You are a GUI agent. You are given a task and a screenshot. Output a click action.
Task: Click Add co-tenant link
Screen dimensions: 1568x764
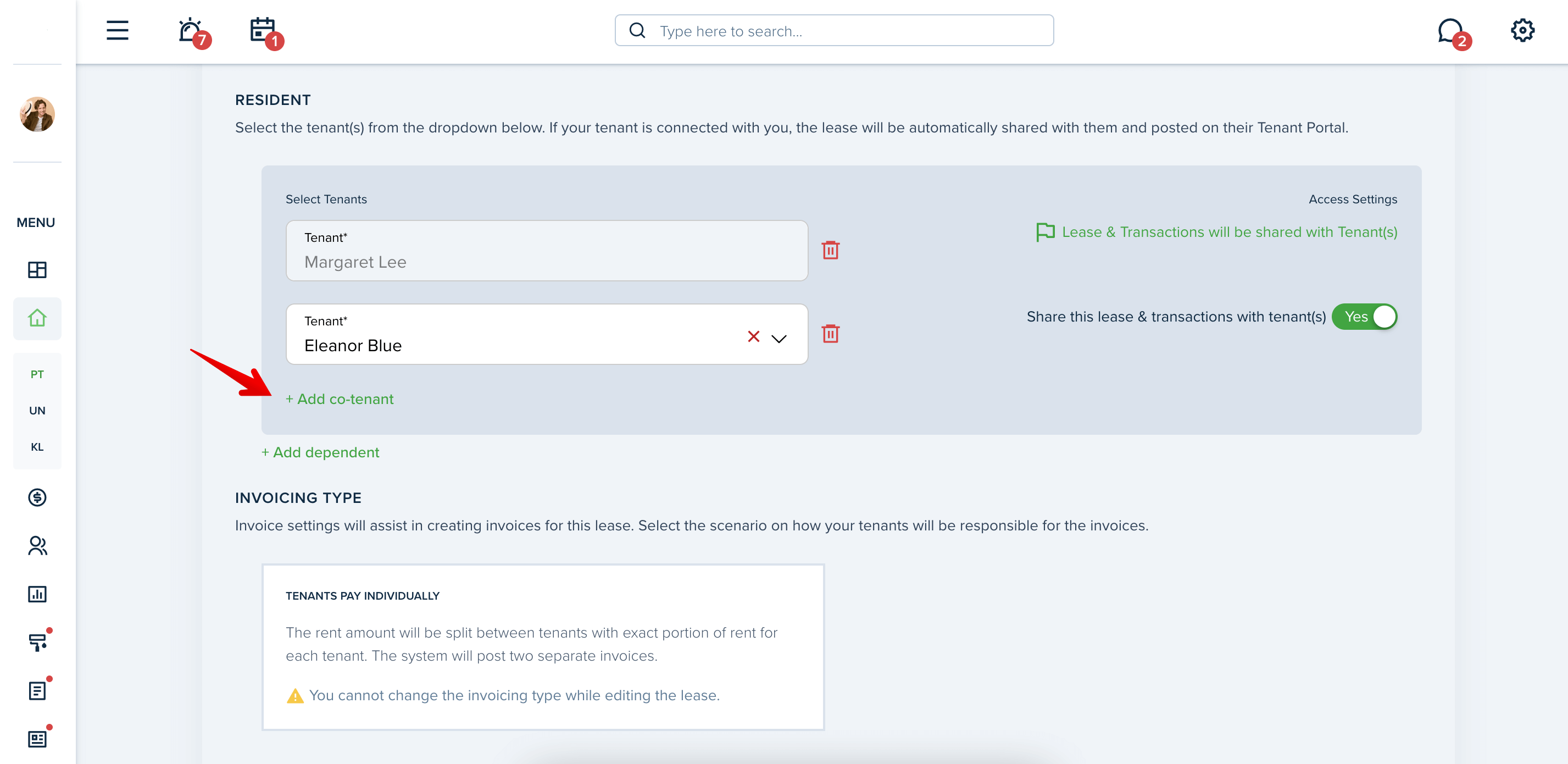point(339,400)
